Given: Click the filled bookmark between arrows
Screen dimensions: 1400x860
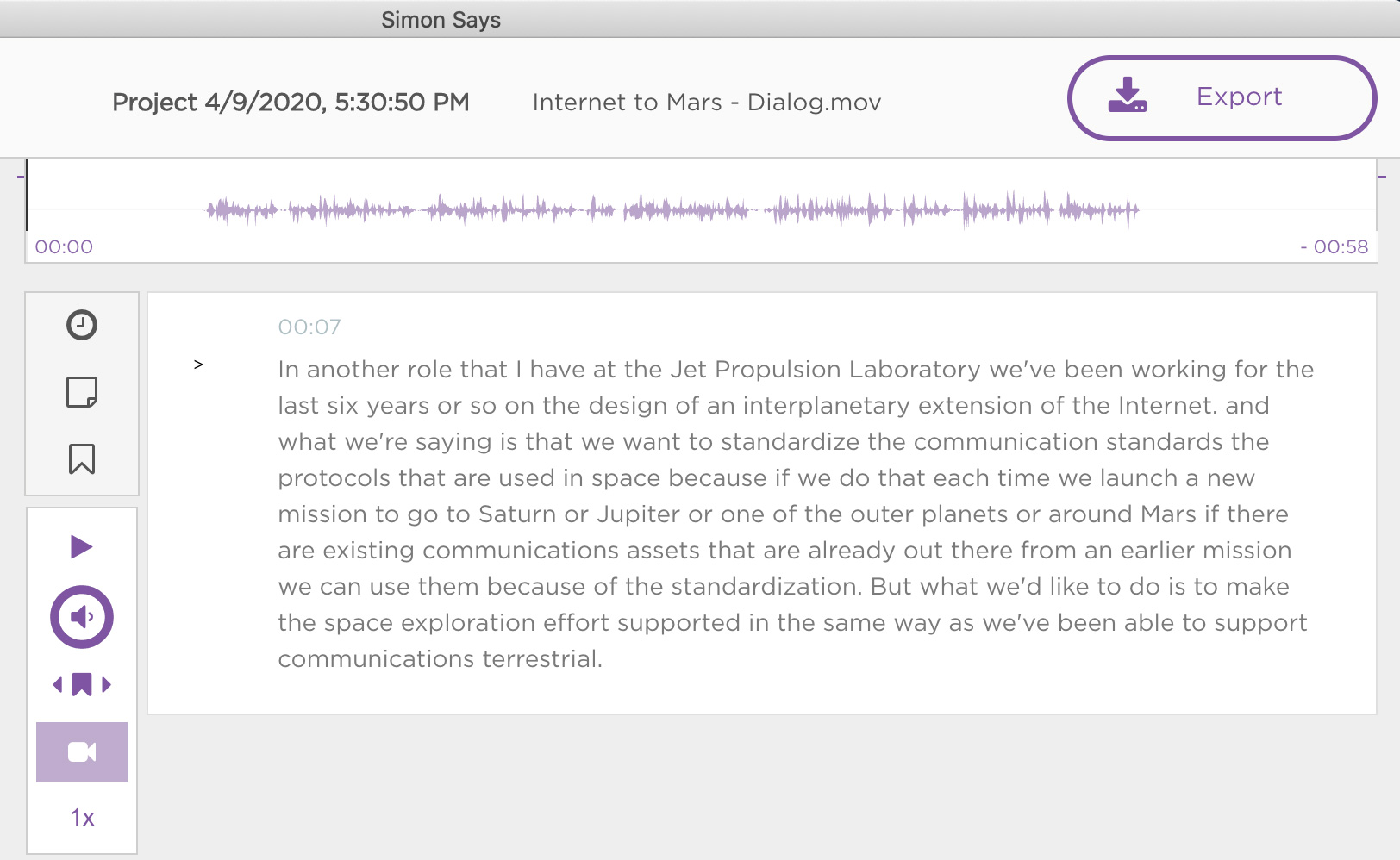Looking at the screenshot, I should [x=82, y=685].
